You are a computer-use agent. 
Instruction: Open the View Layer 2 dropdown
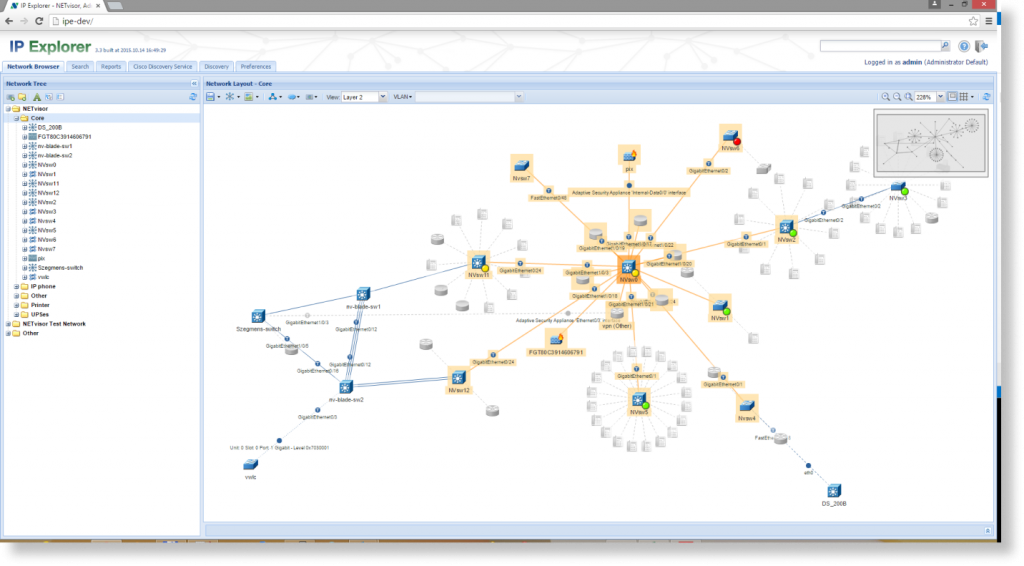coord(383,97)
